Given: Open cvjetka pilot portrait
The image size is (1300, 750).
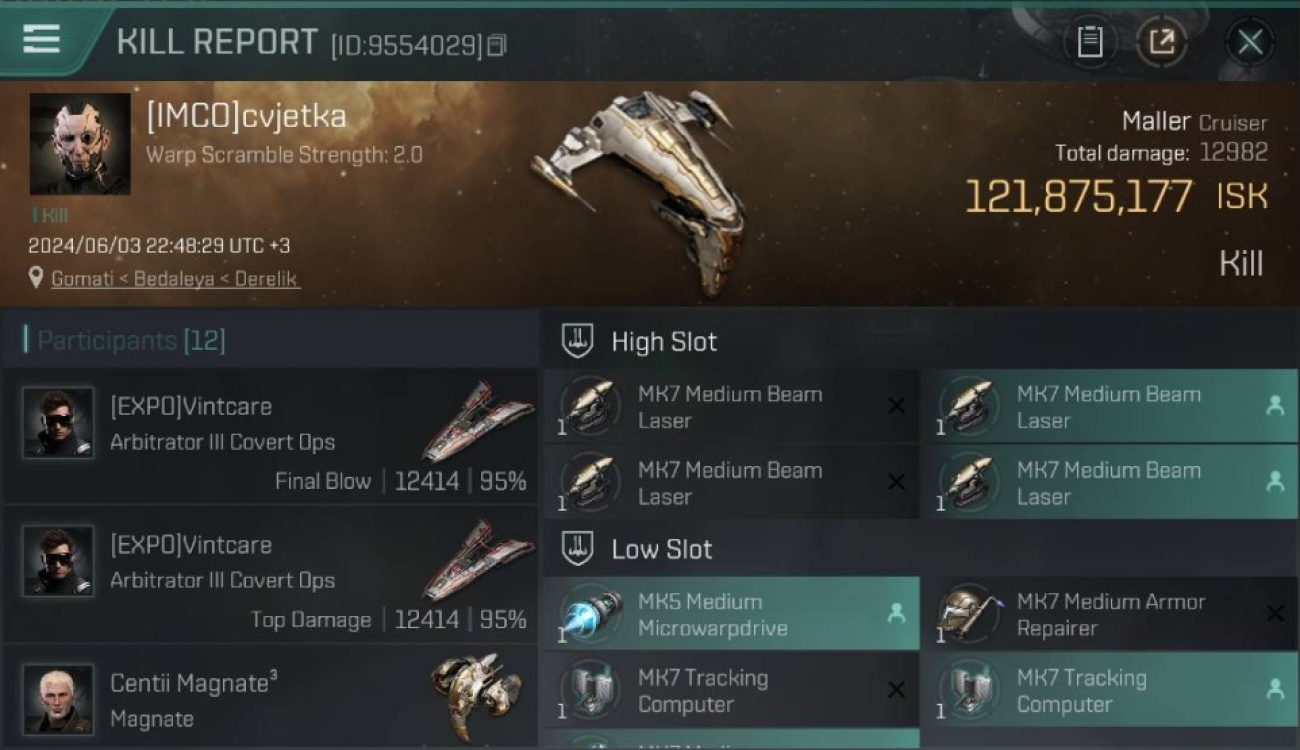Looking at the screenshot, I should click(x=80, y=144).
